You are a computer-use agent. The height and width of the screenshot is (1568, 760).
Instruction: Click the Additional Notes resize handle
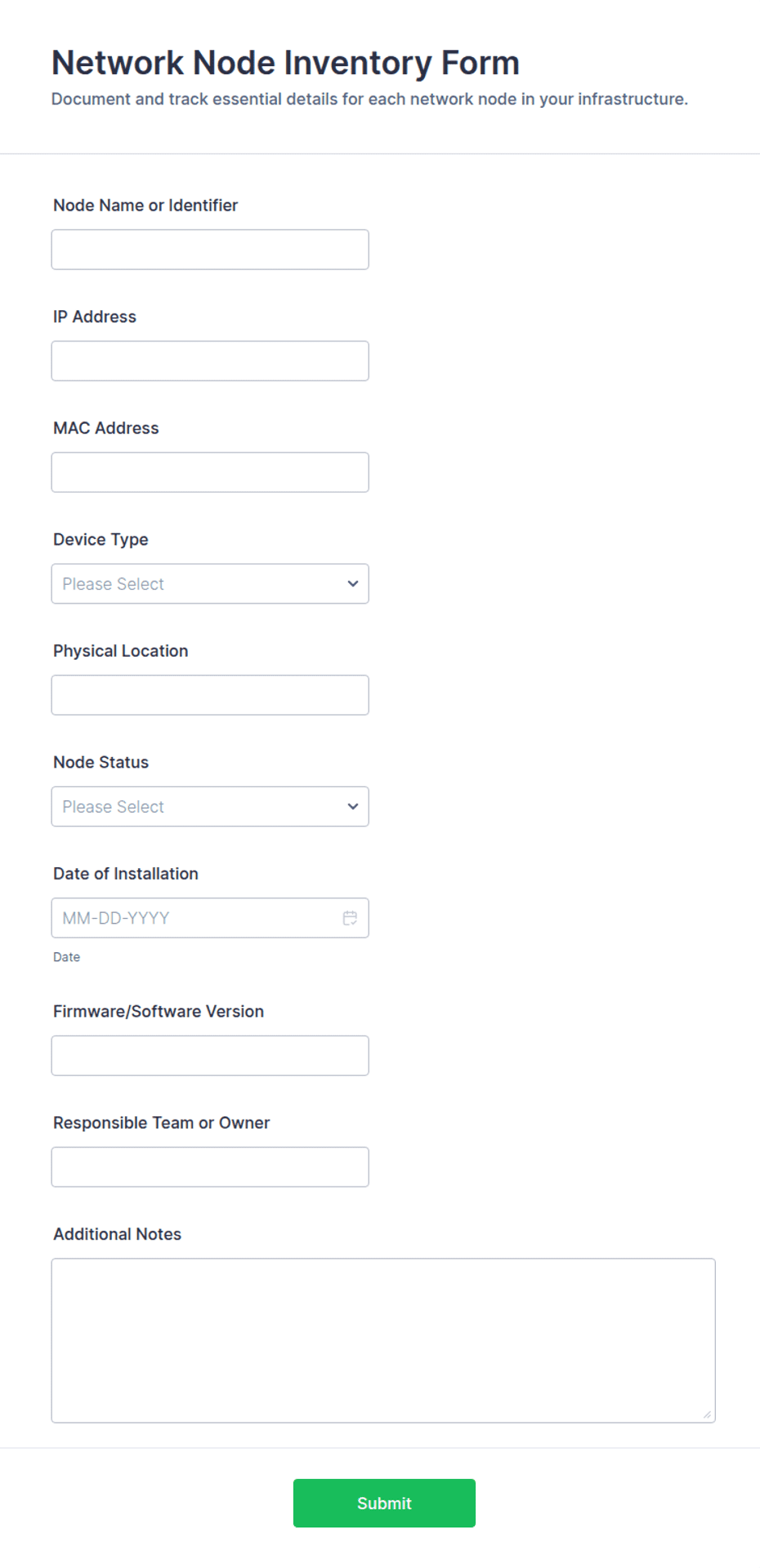[707, 1414]
